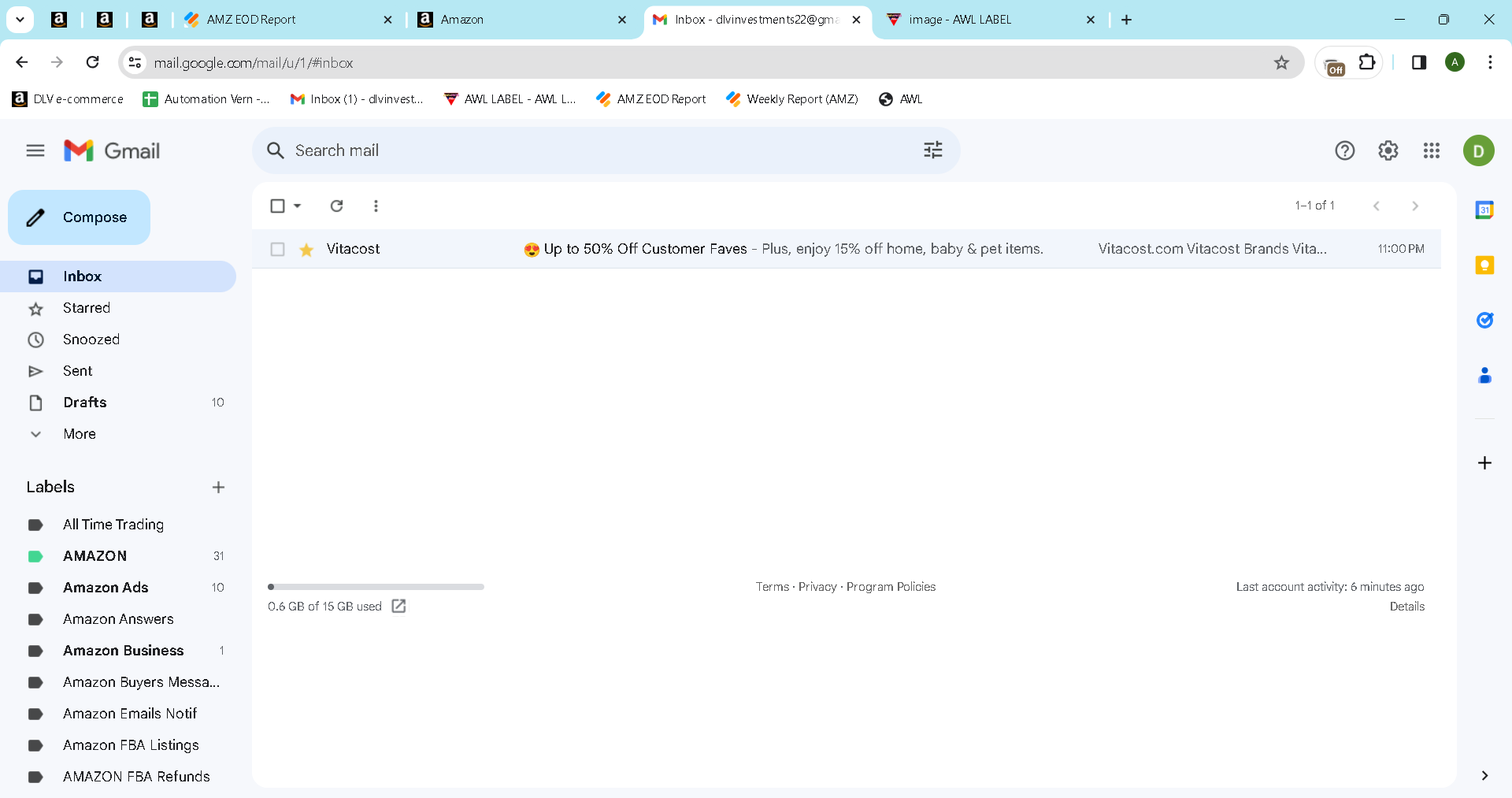Go to previous page of mail
This screenshot has width=1512, height=798.
(1376, 206)
